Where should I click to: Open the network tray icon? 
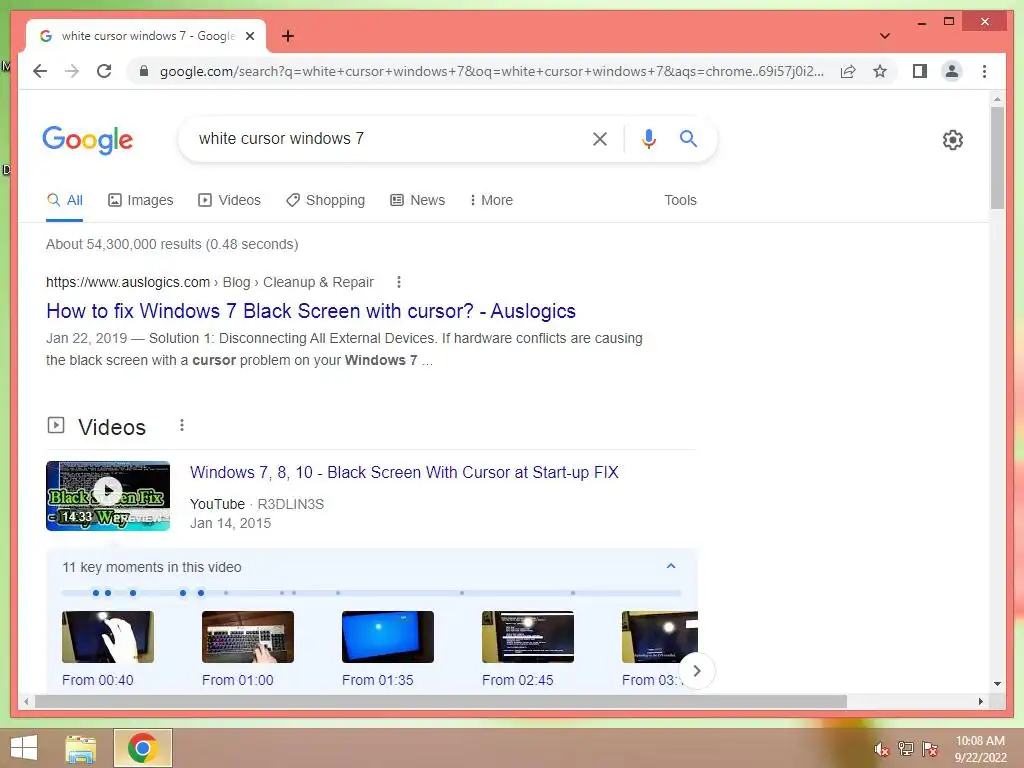(905, 749)
